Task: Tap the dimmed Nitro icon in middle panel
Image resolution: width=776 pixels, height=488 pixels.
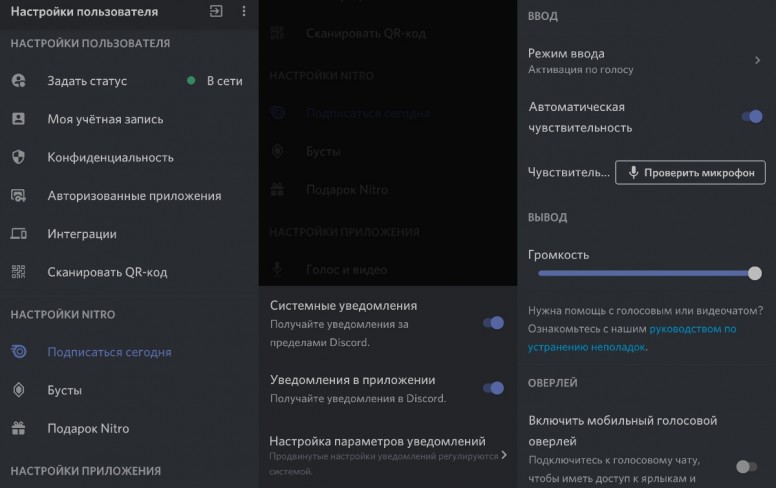Action: pyautogui.click(x=277, y=113)
